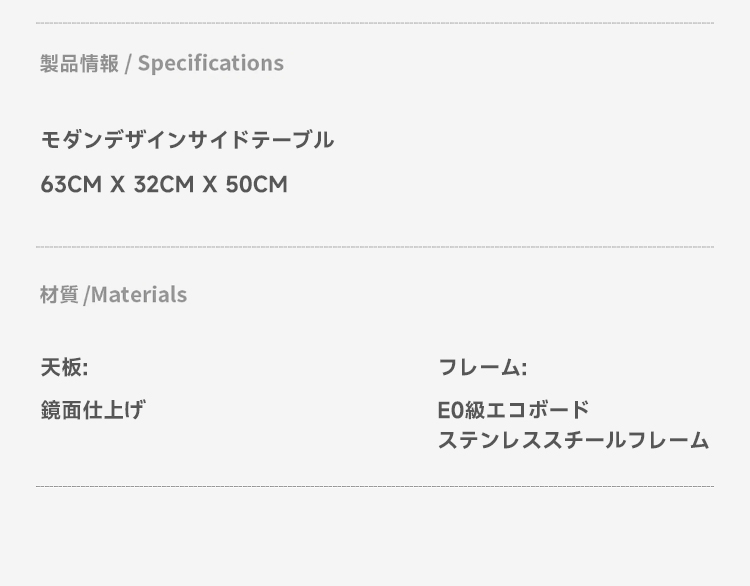Click the bottom divider below frame materials
Viewport: 750px width, 586px height.
tap(375, 487)
